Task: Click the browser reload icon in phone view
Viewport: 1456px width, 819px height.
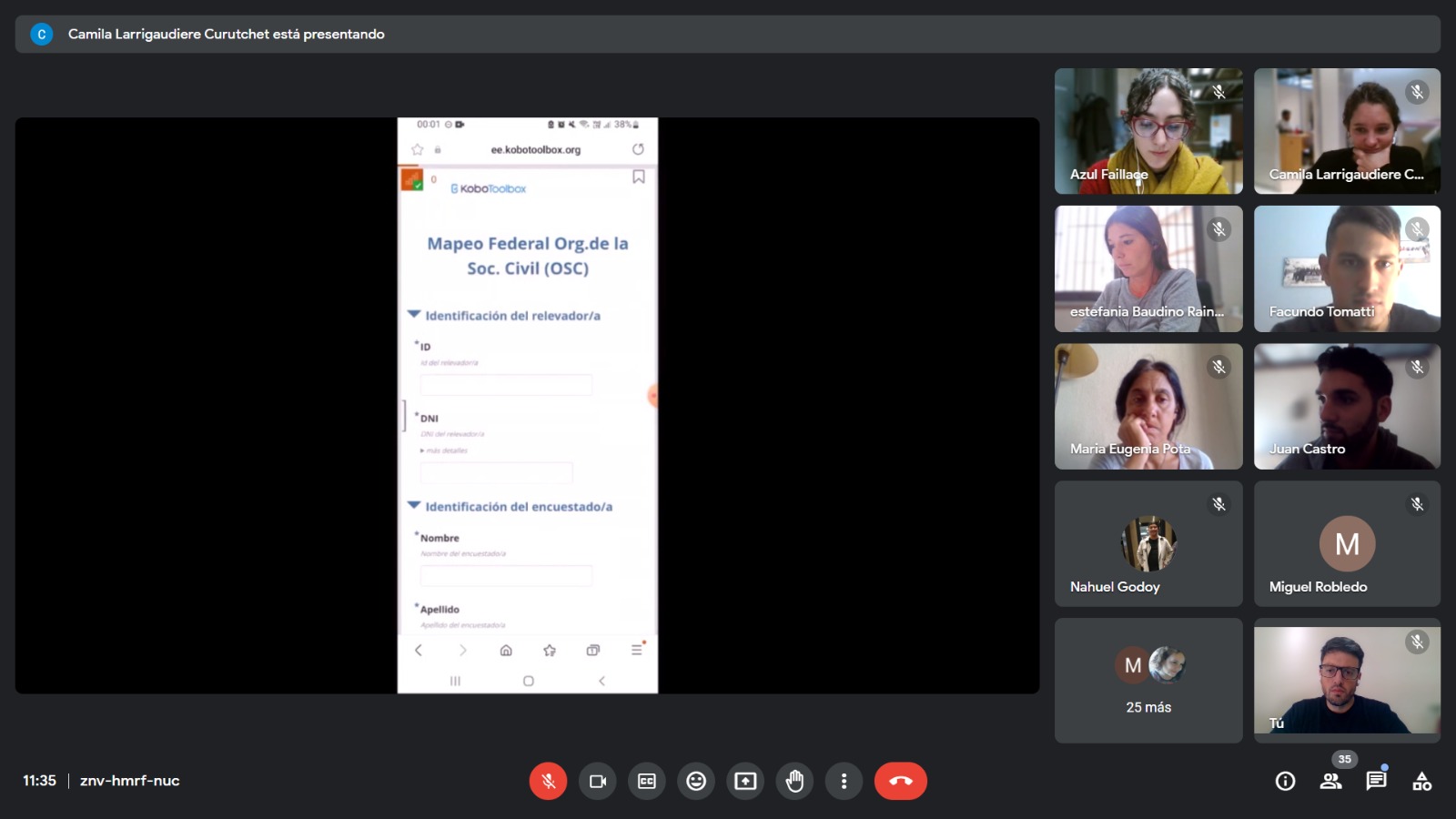Action: click(x=638, y=149)
